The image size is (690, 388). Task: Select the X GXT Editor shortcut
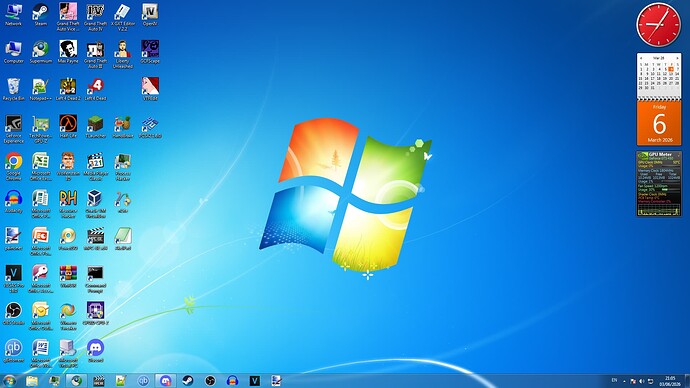tap(122, 17)
